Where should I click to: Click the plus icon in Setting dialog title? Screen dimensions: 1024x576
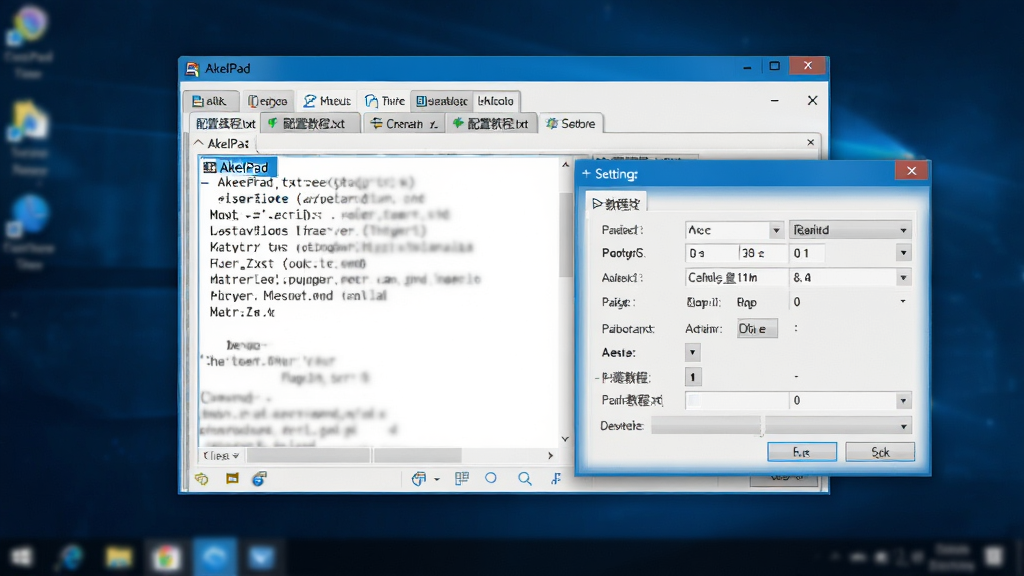[x=586, y=174]
